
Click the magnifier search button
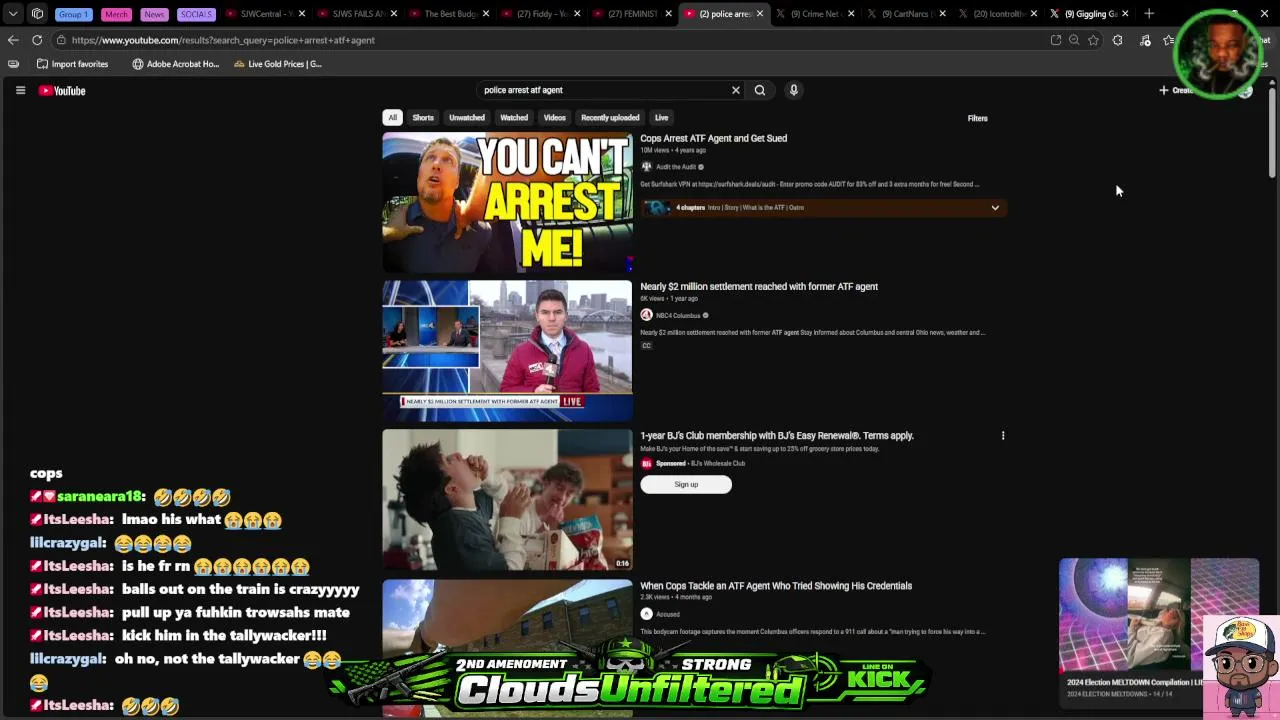click(x=760, y=90)
